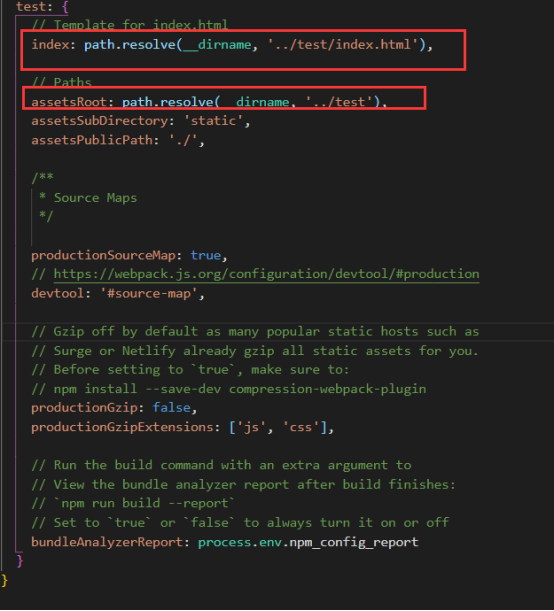Open the webpack devtool documentation link
554x611 pixels.
coord(266,274)
